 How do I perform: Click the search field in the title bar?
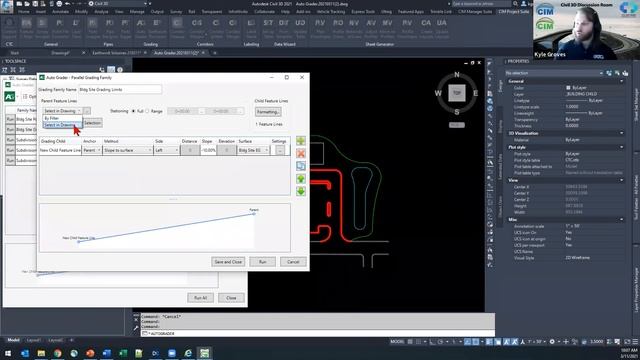tap(481, 4)
